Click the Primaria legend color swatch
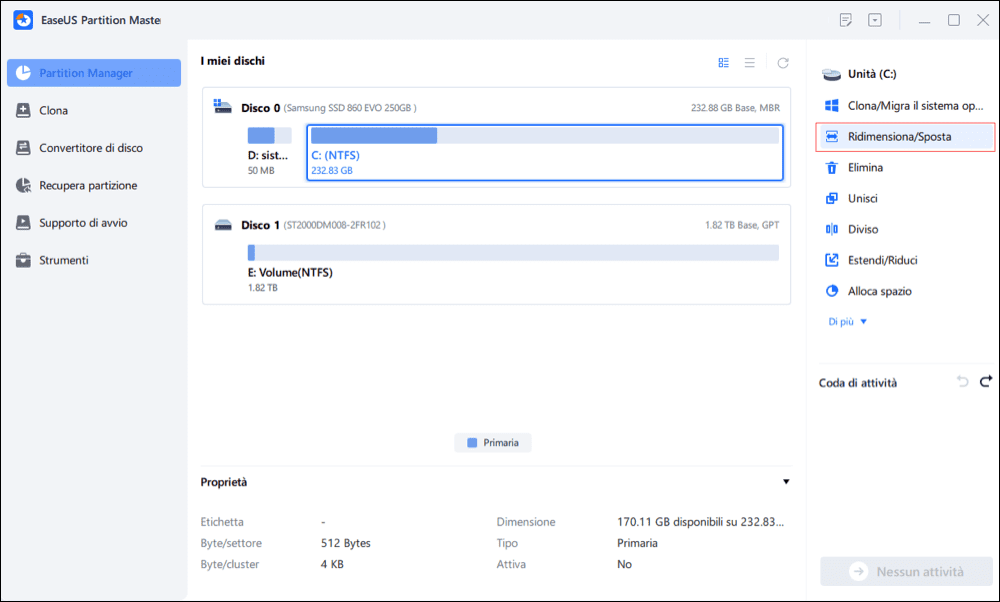This screenshot has width=1000, height=602. click(x=472, y=443)
